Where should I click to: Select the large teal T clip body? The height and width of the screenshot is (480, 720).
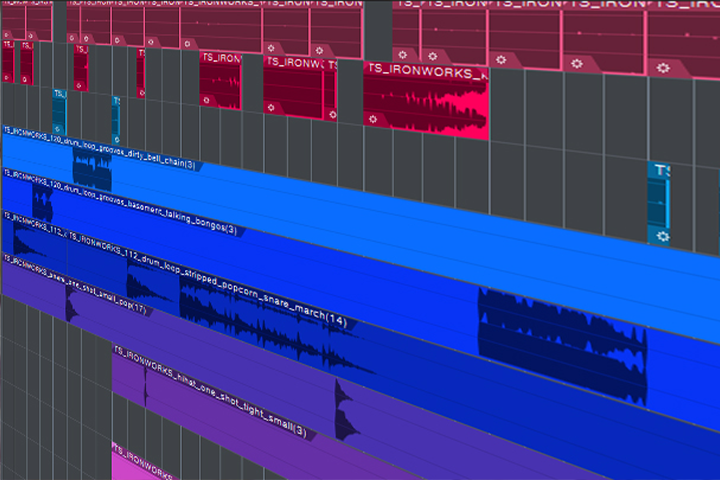point(658,202)
